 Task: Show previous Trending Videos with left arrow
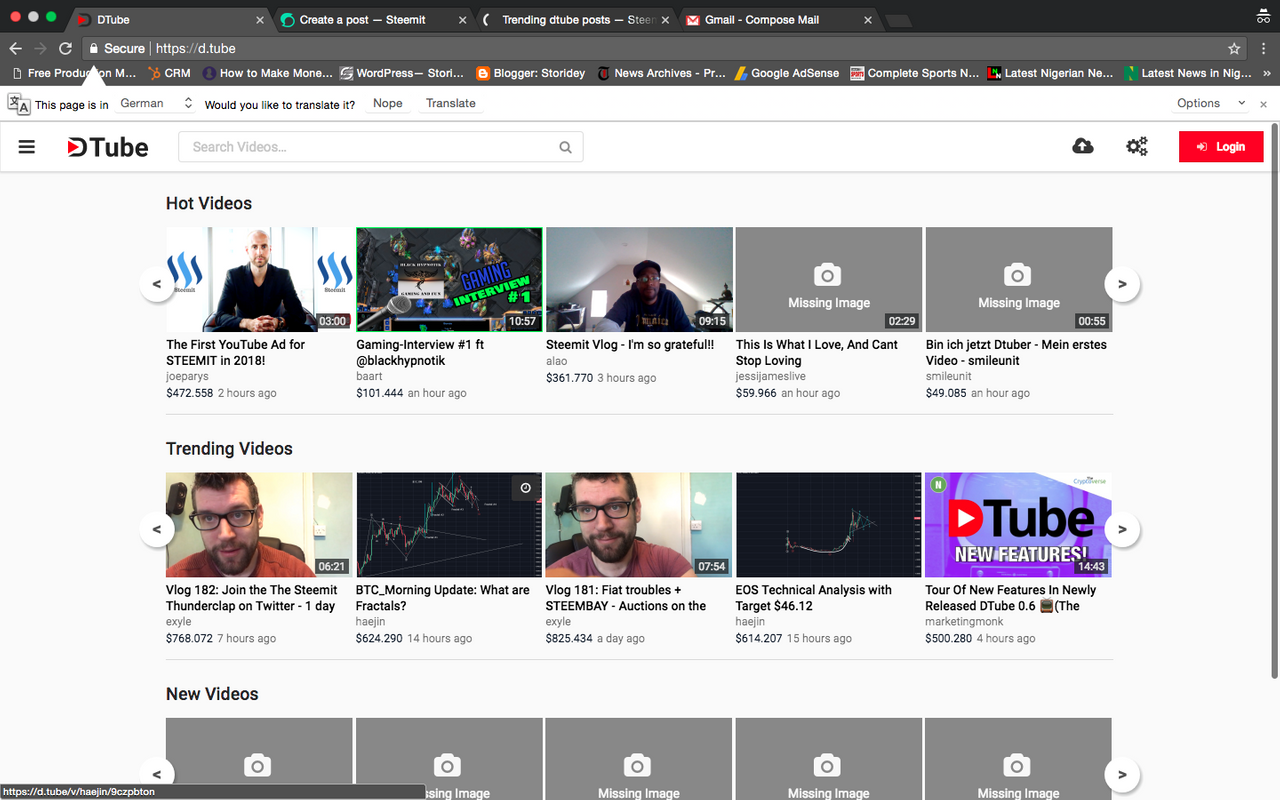click(157, 529)
